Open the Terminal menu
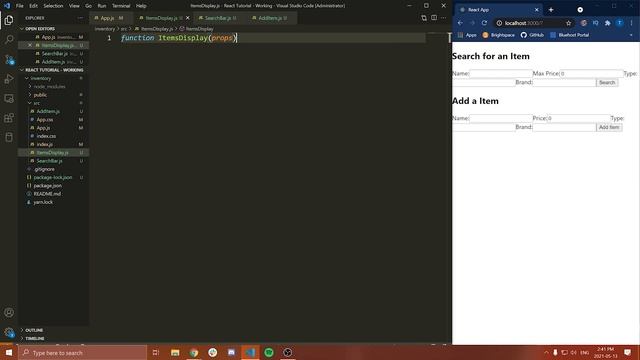Image resolution: width=640 pixels, height=360 pixels. (x=121, y=6)
